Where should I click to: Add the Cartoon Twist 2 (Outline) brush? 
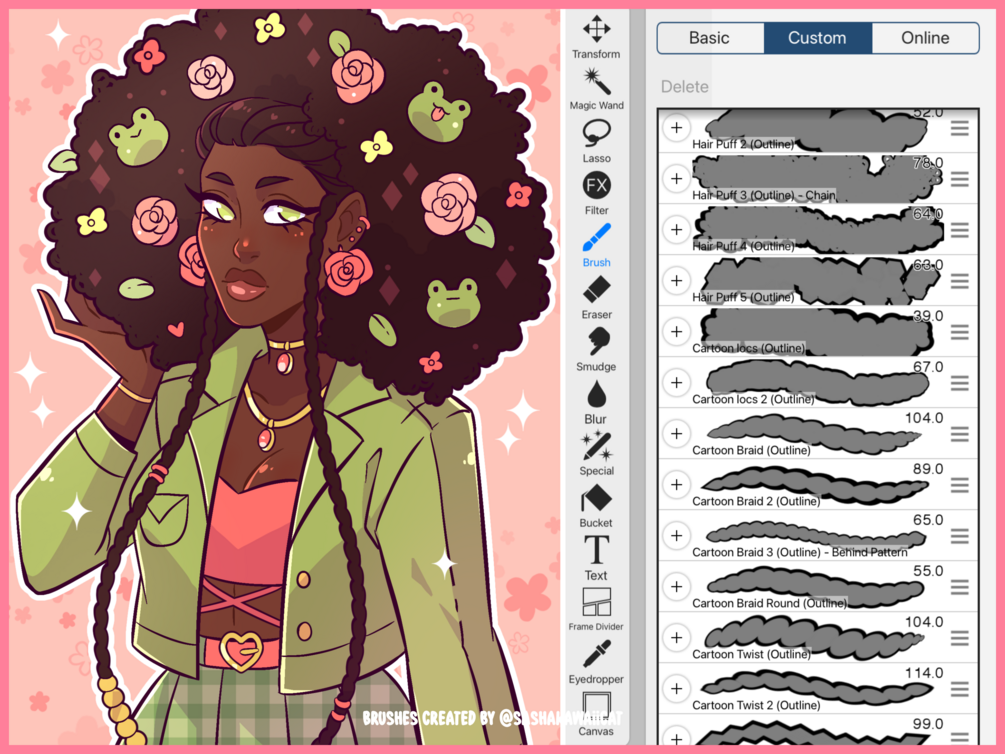point(676,689)
